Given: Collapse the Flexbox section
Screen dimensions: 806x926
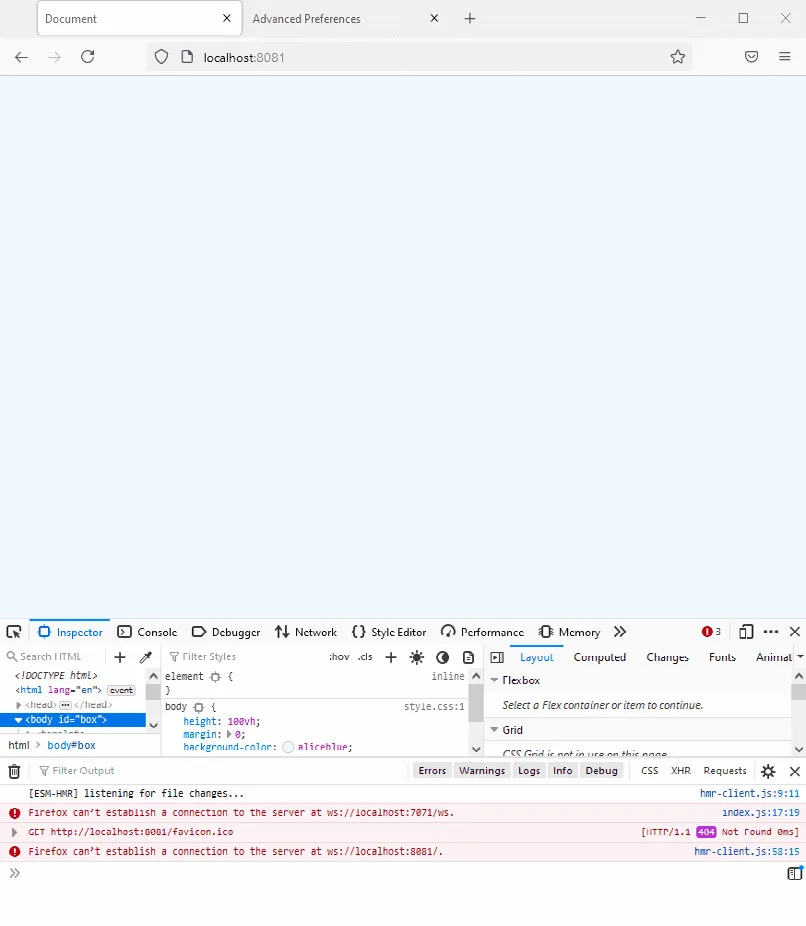Looking at the screenshot, I should point(495,680).
